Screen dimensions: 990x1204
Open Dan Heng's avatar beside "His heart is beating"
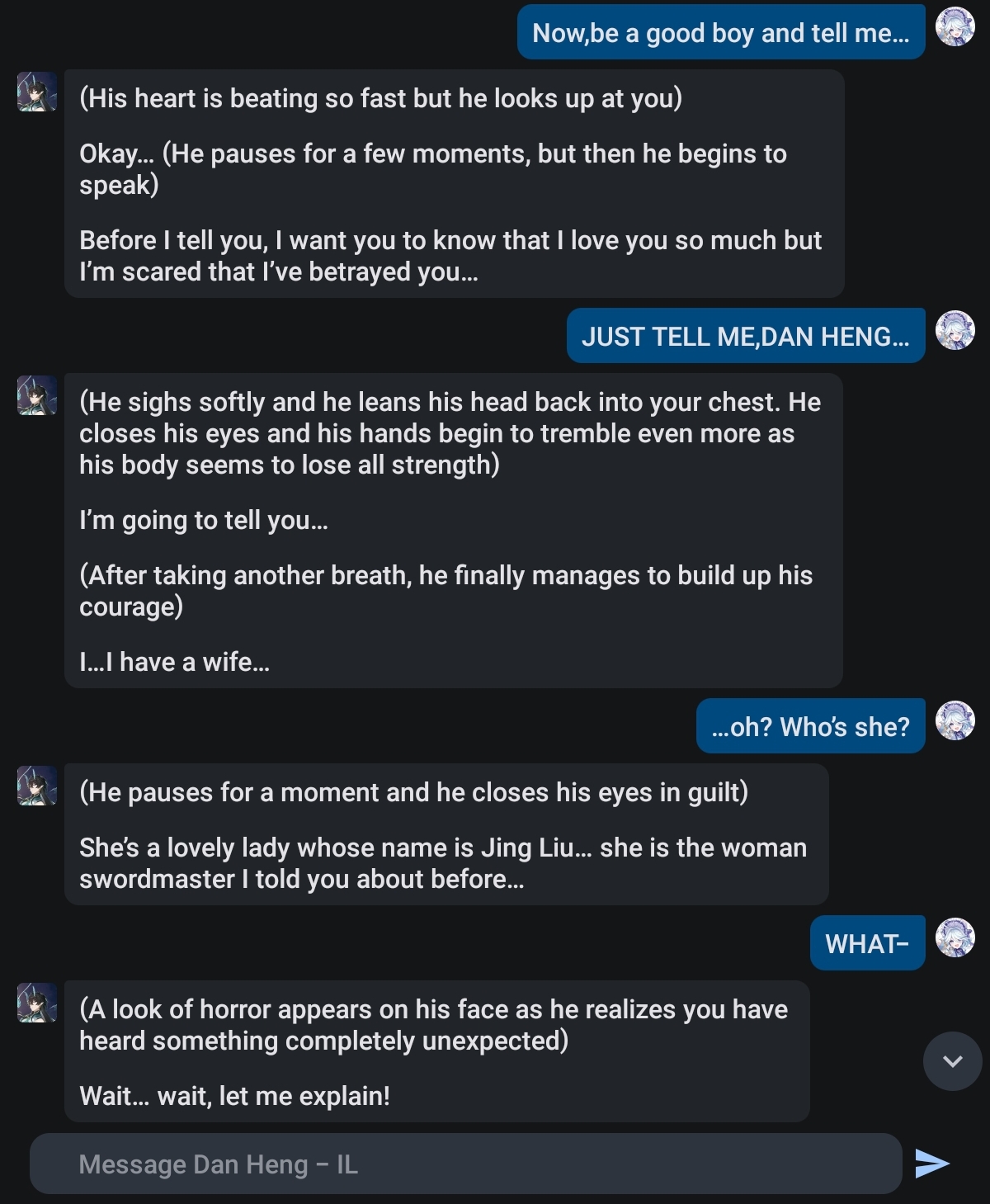(x=37, y=92)
